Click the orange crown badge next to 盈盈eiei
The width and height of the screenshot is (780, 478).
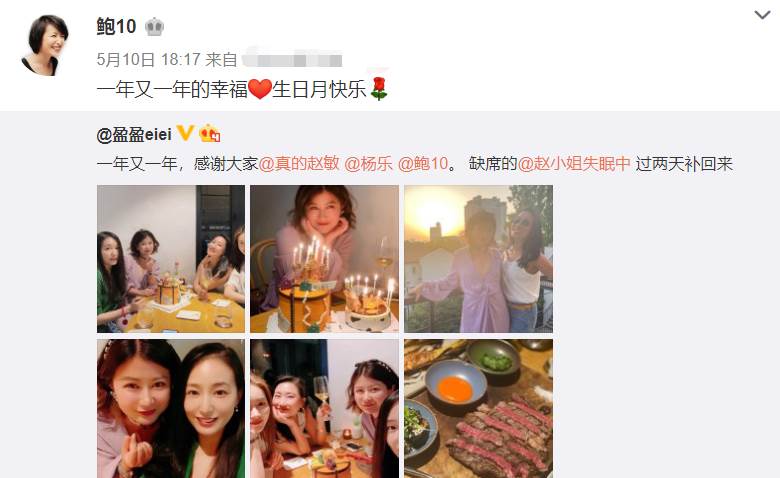[209, 133]
